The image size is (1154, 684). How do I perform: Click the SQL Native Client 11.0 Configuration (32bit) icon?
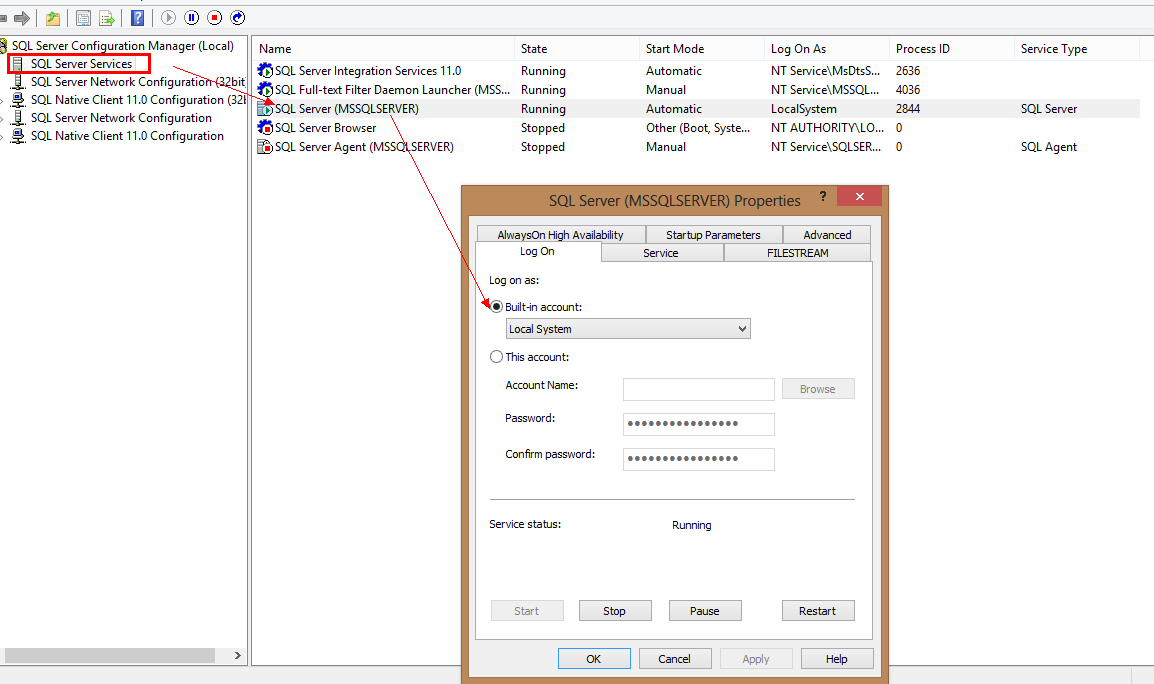pos(18,100)
